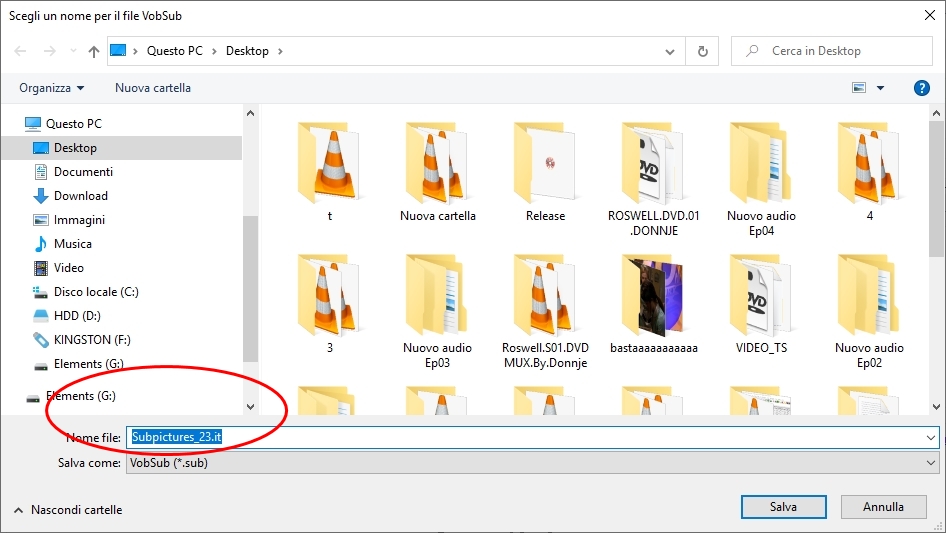Open the address bar history dropdown
Screen dimensions: 946x533
670,51
